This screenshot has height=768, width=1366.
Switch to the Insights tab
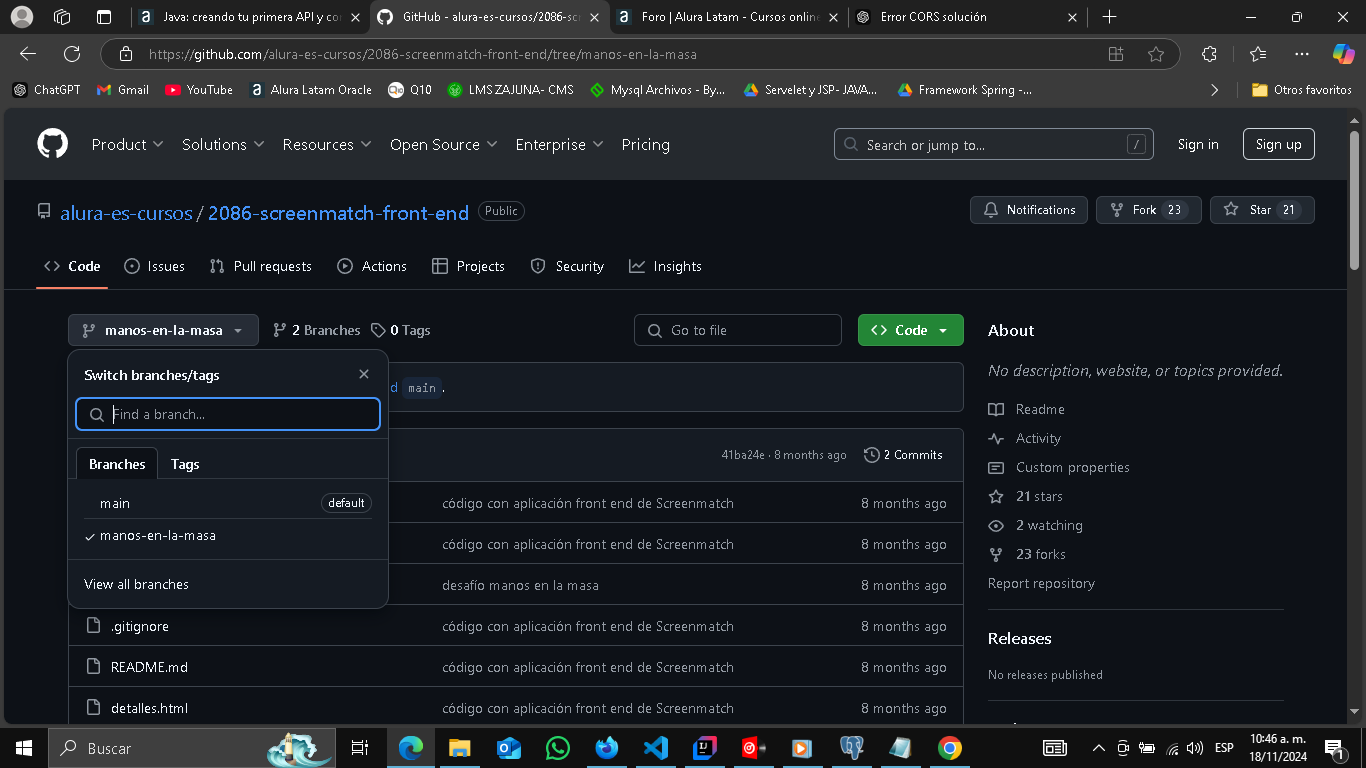click(665, 266)
